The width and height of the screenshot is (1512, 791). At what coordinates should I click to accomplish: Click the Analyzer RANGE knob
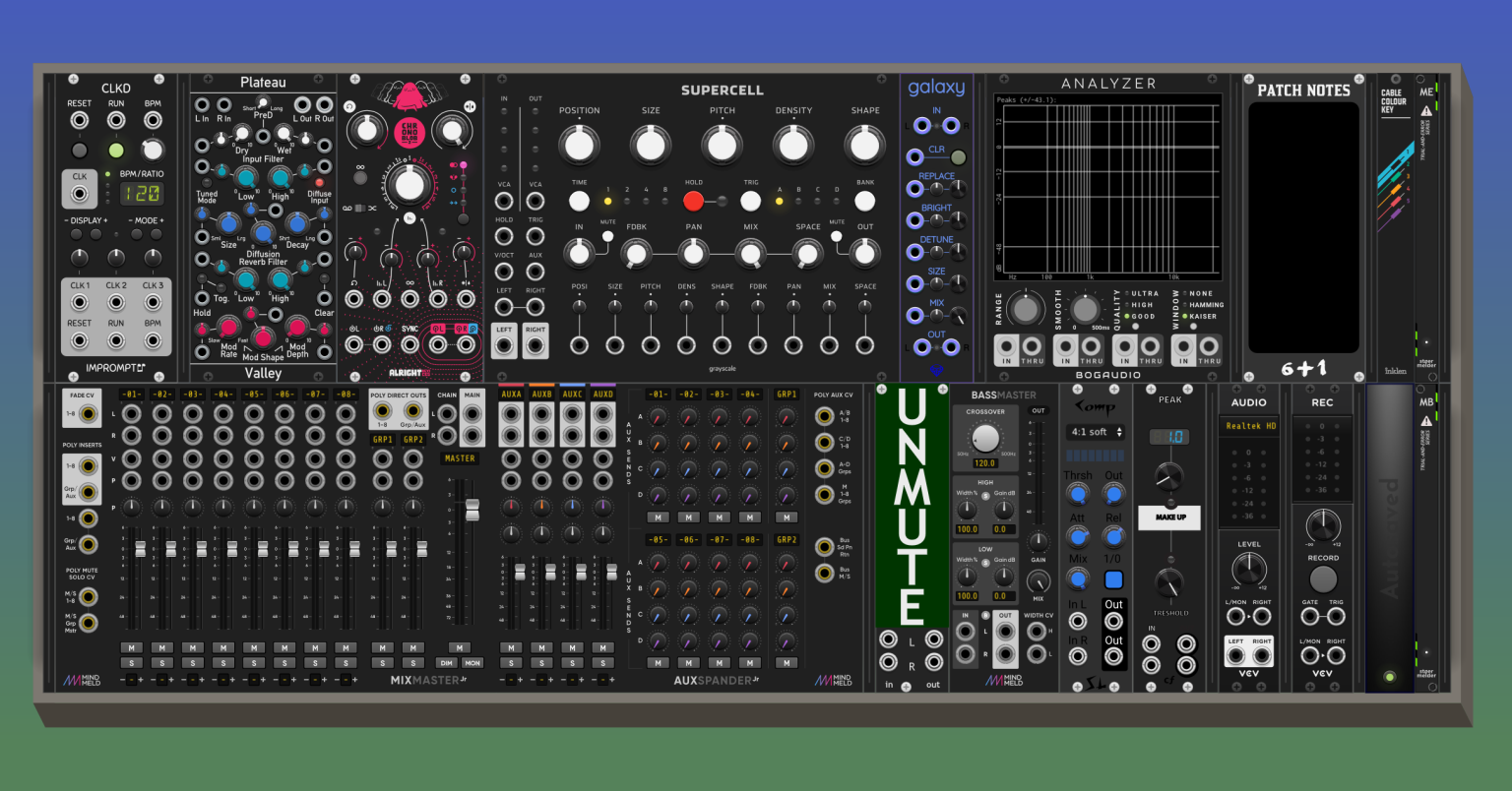[x=1026, y=309]
